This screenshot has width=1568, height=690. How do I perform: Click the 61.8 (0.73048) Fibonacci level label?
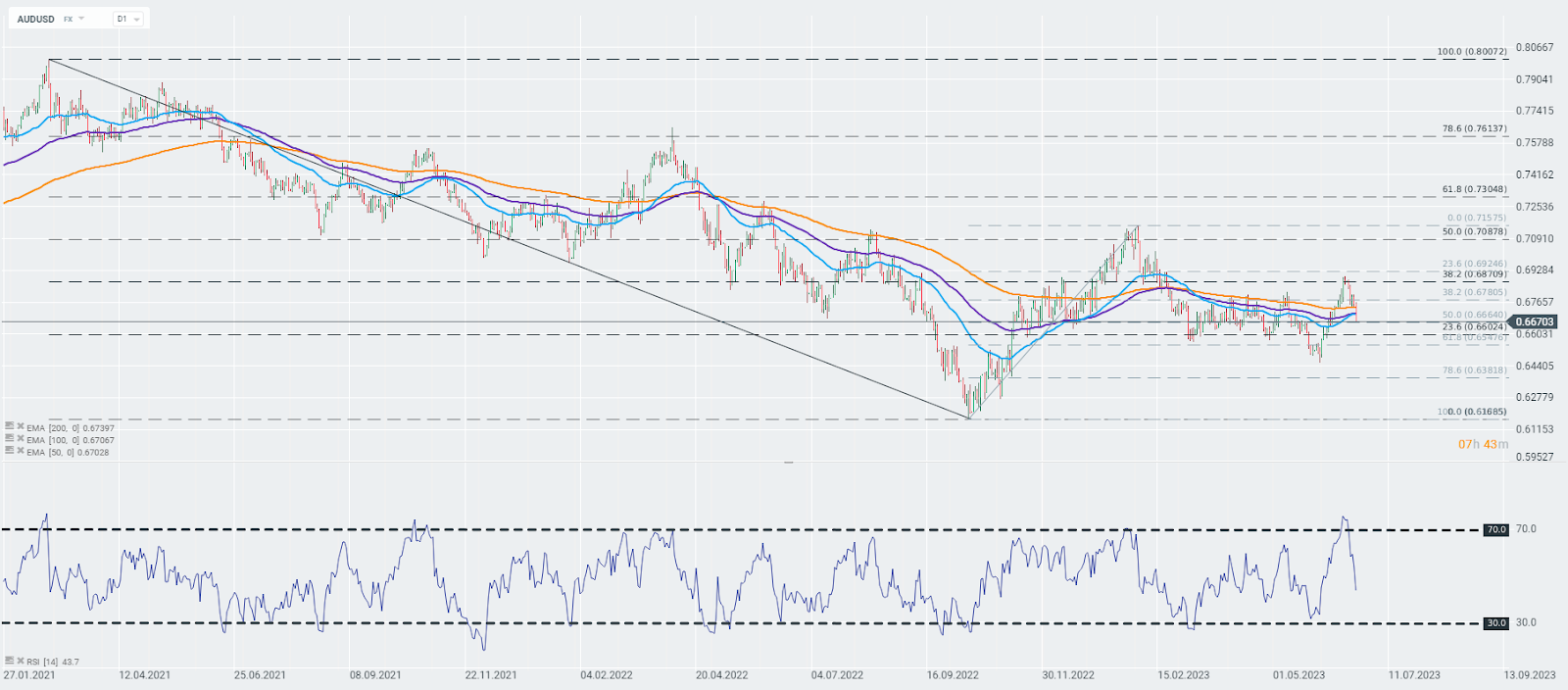click(1475, 189)
